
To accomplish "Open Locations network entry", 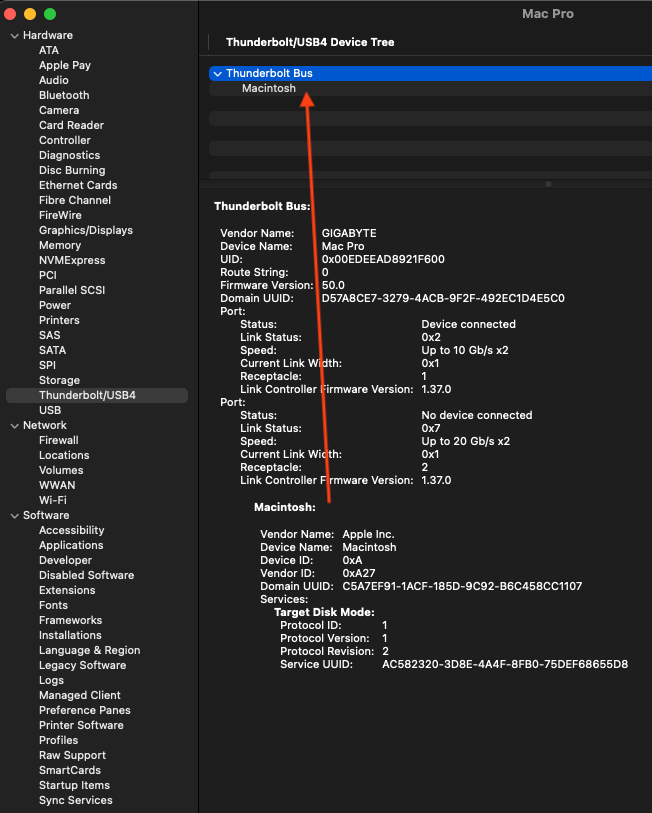I will 64,456.
